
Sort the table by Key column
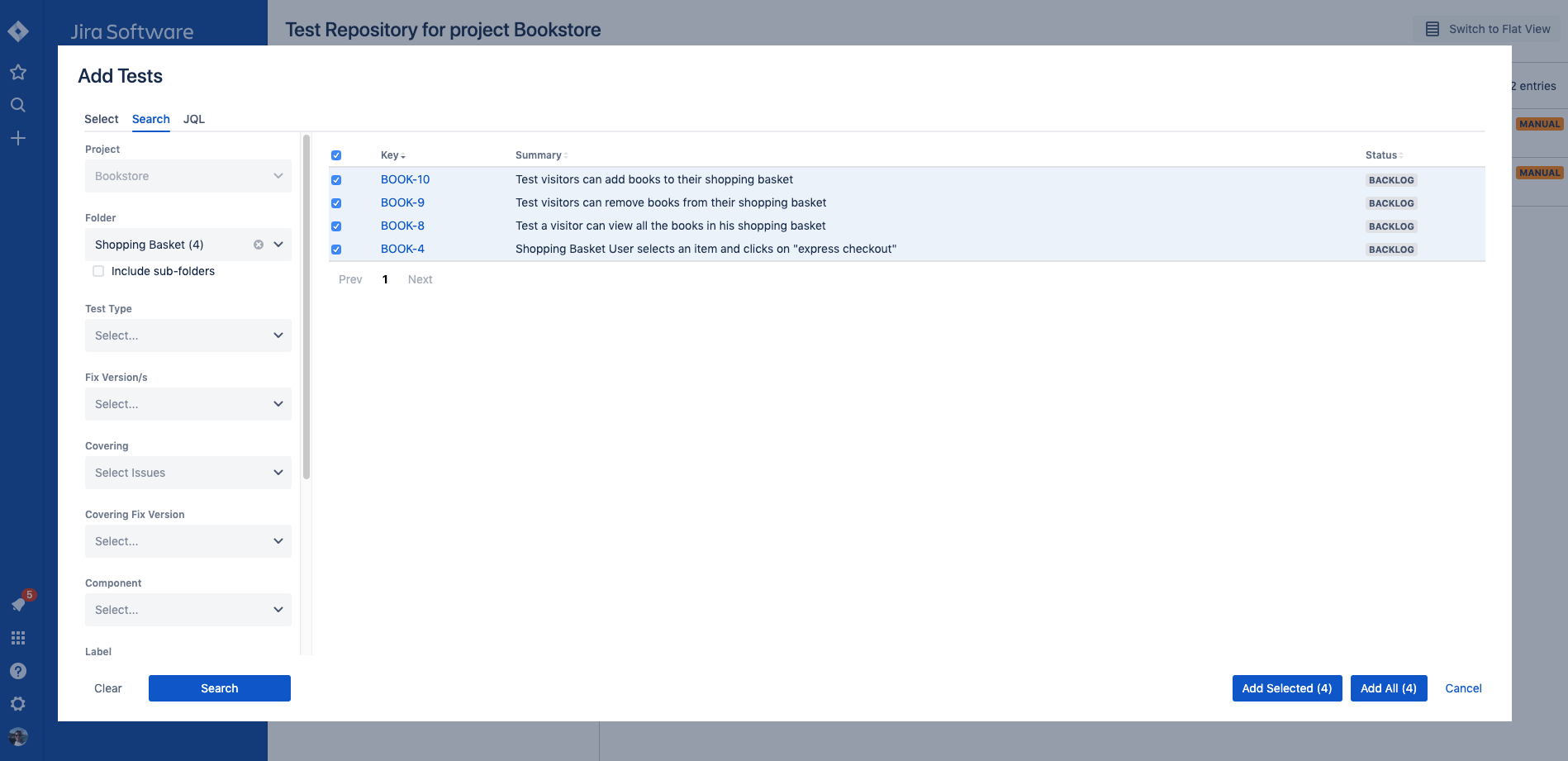coord(392,155)
